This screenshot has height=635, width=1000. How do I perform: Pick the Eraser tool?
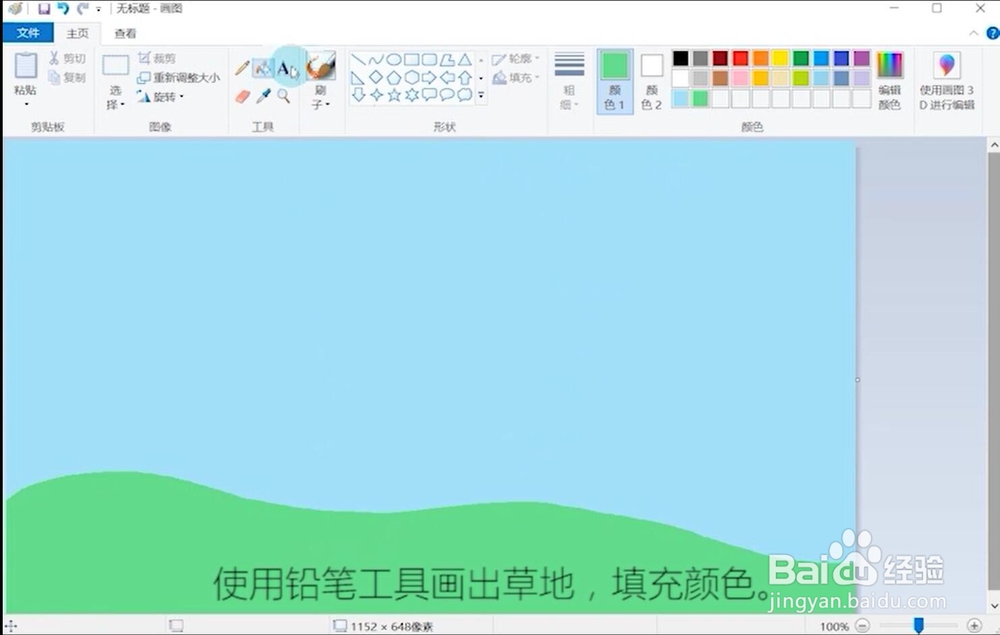[x=241, y=95]
